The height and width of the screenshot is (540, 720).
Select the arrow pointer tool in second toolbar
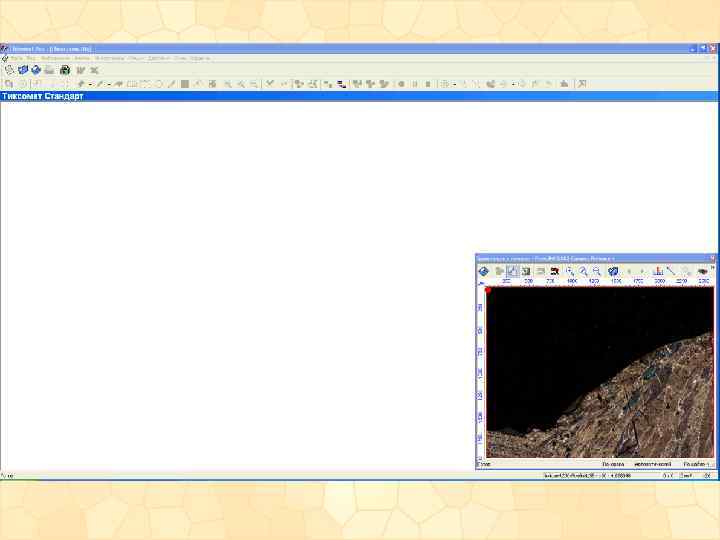click(81, 84)
